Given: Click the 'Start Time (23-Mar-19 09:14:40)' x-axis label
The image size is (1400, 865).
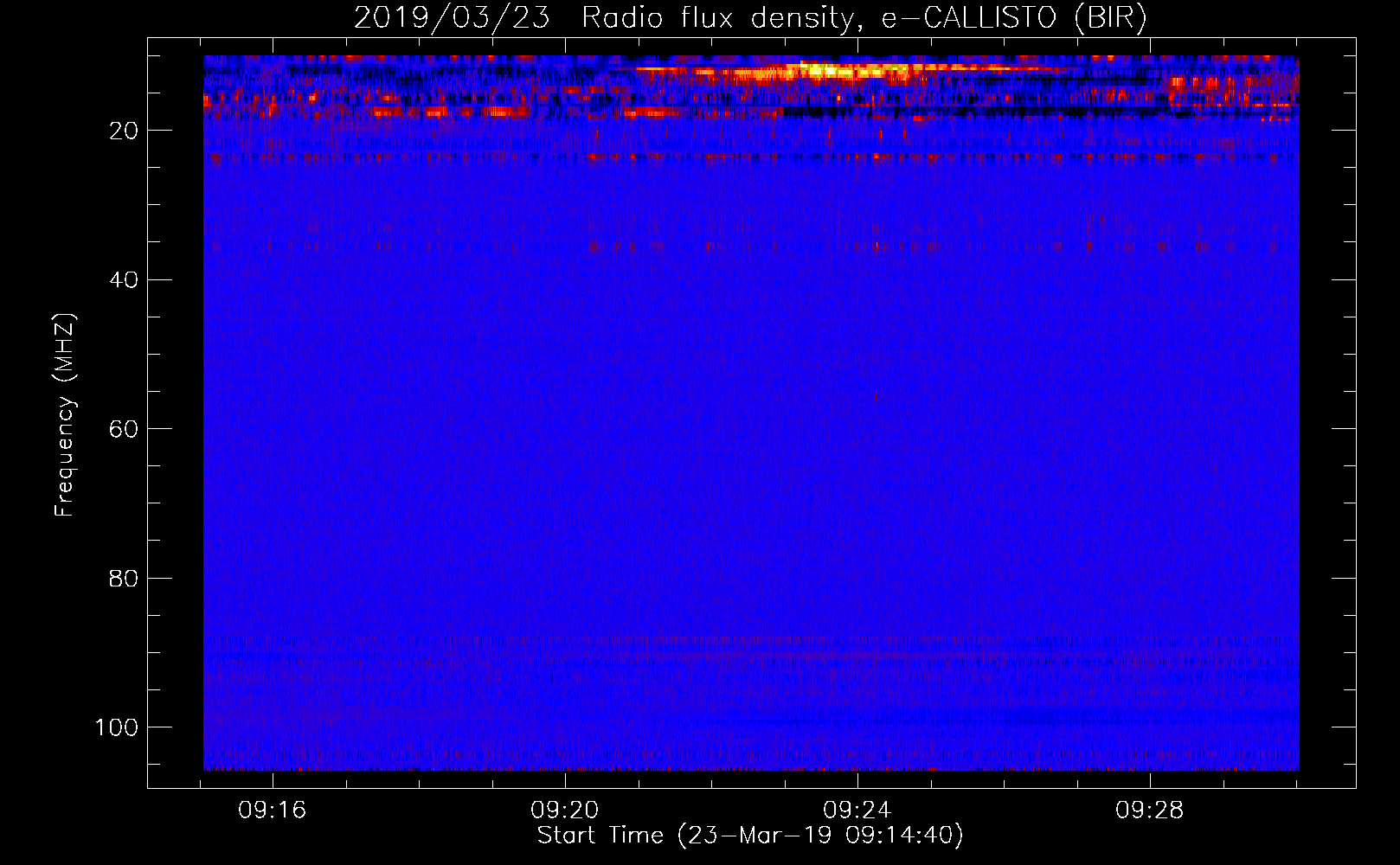Looking at the screenshot, I should (x=750, y=836).
